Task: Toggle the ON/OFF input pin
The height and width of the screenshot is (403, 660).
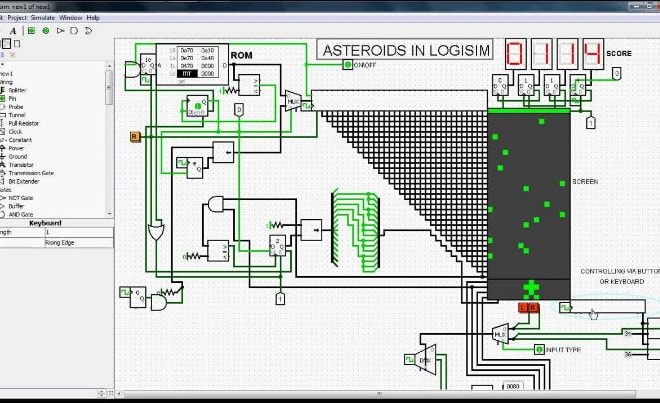Action: coord(347,65)
